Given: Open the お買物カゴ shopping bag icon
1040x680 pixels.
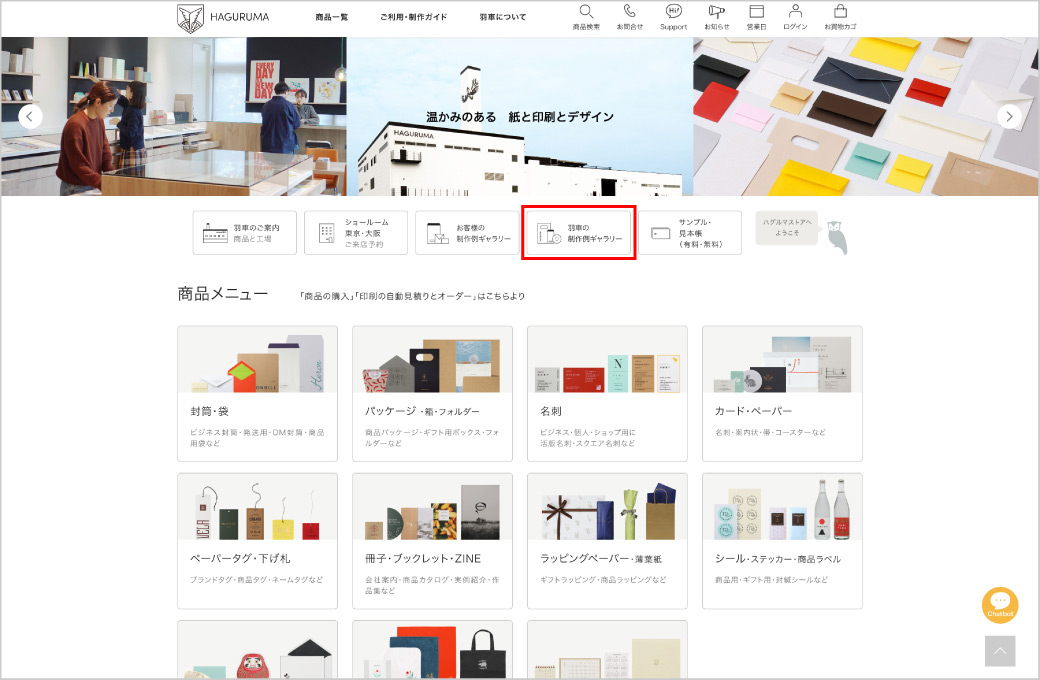Looking at the screenshot, I should click(840, 13).
